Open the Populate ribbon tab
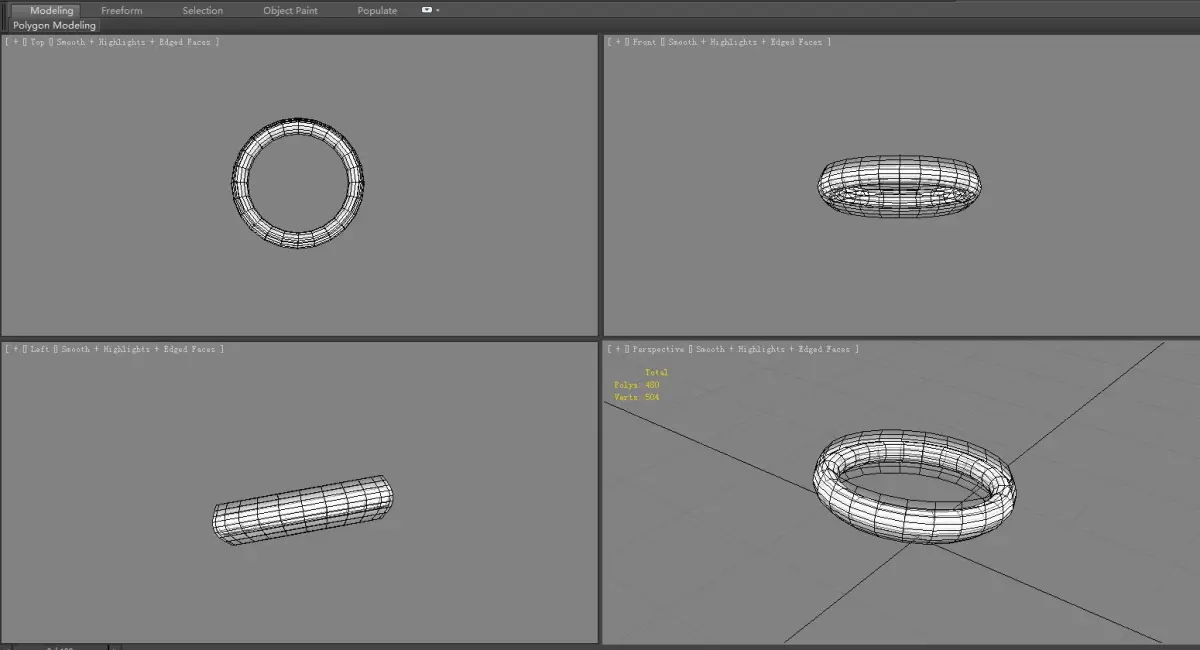 click(377, 10)
